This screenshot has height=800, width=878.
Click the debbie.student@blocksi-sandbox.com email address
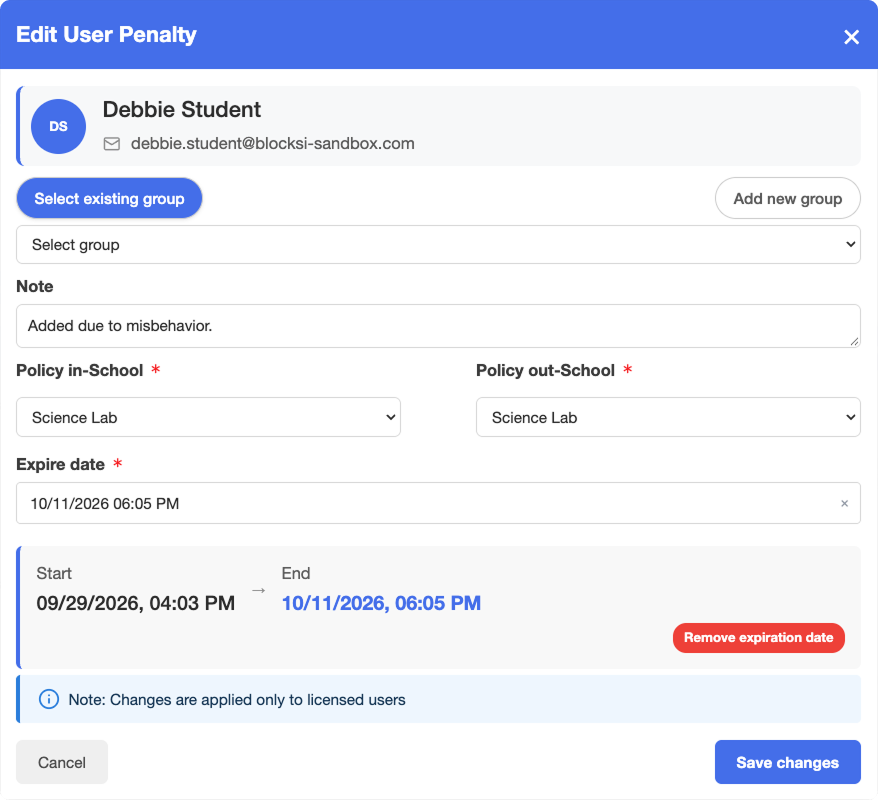point(273,144)
